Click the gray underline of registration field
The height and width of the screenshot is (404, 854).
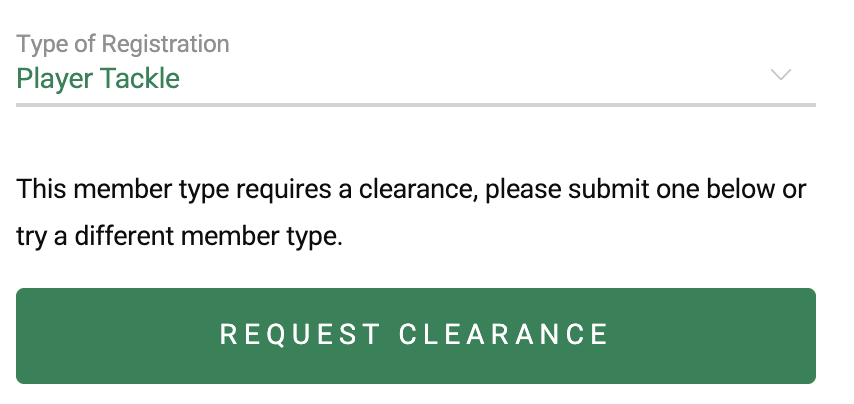(x=416, y=105)
